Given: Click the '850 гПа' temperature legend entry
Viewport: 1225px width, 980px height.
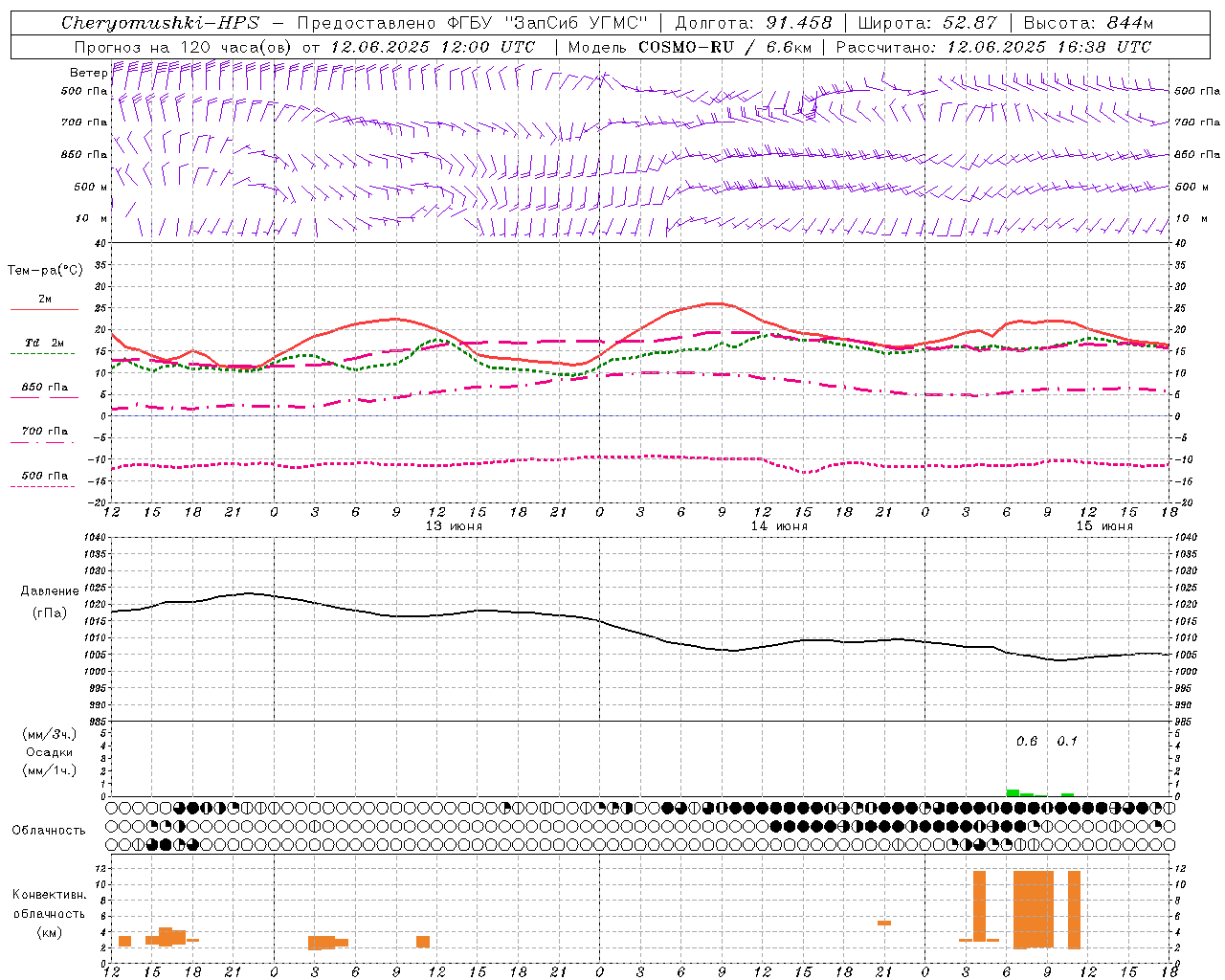Looking at the screenshot, I should tap(45, 388).
